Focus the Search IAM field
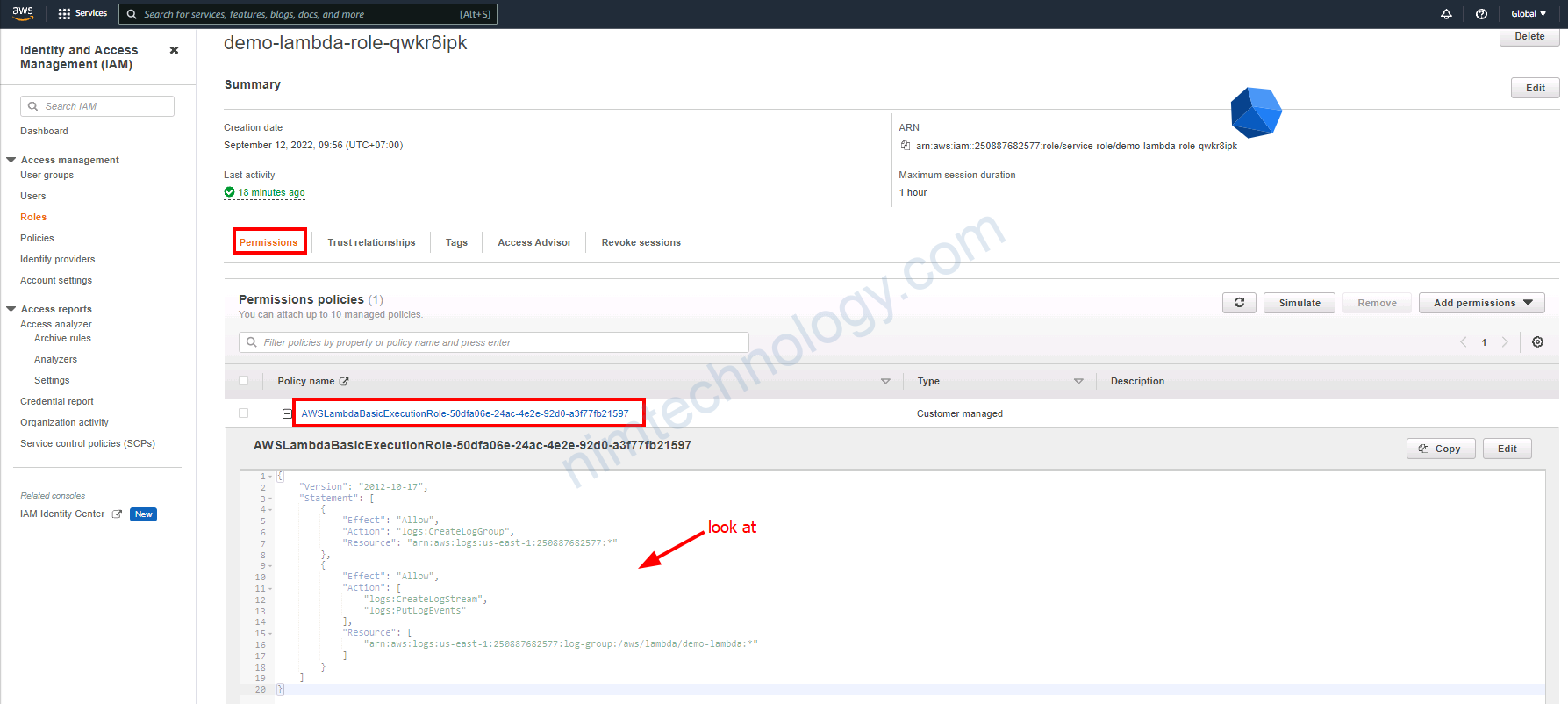 pos(97,106)
